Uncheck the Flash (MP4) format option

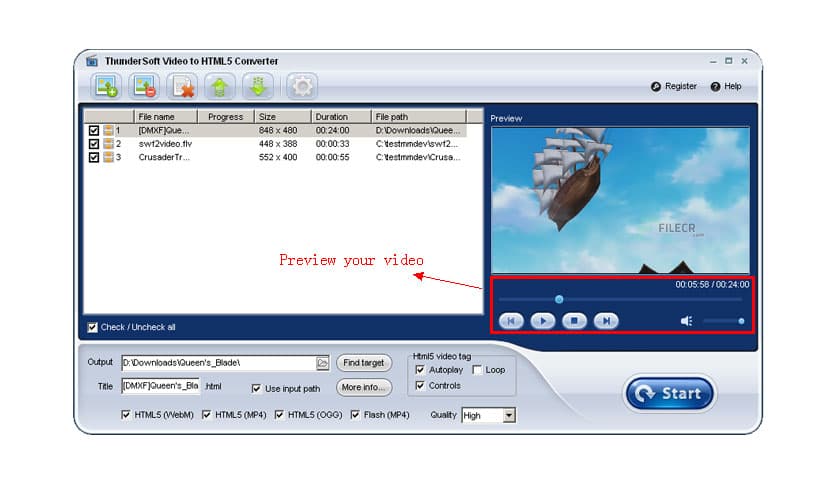pos(355,415)
